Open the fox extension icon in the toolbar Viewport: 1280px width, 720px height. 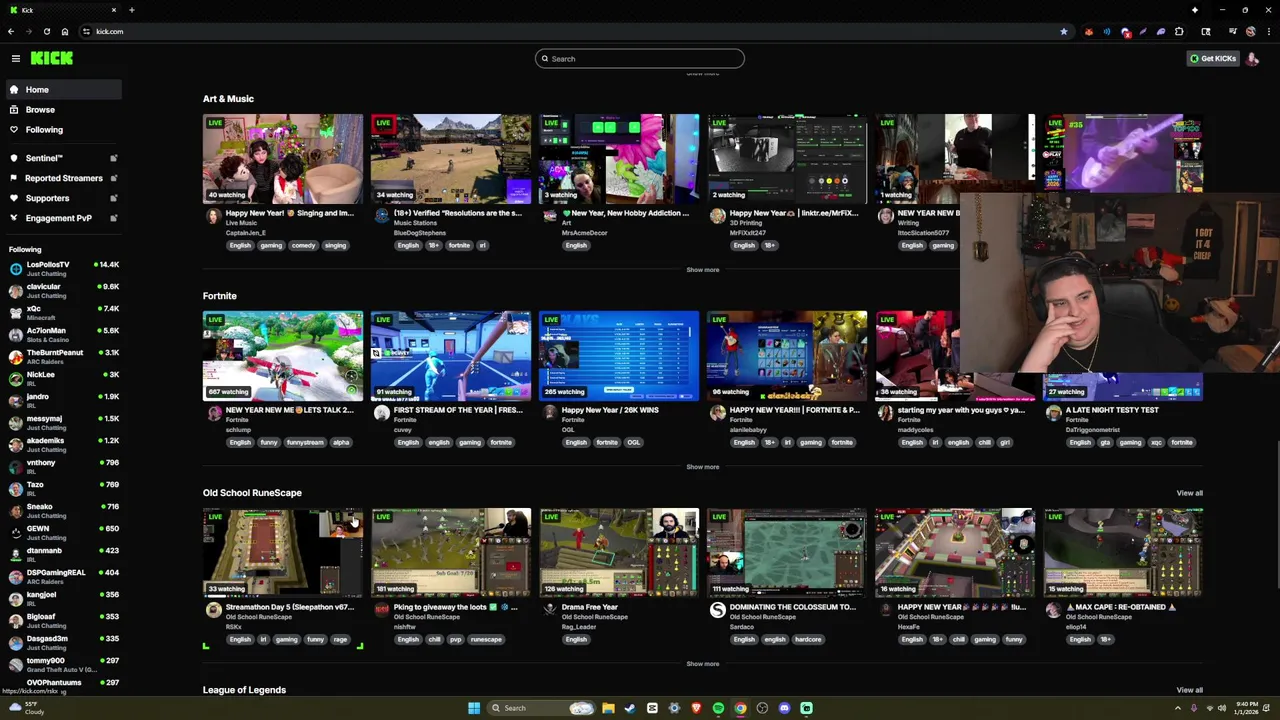1089,31
